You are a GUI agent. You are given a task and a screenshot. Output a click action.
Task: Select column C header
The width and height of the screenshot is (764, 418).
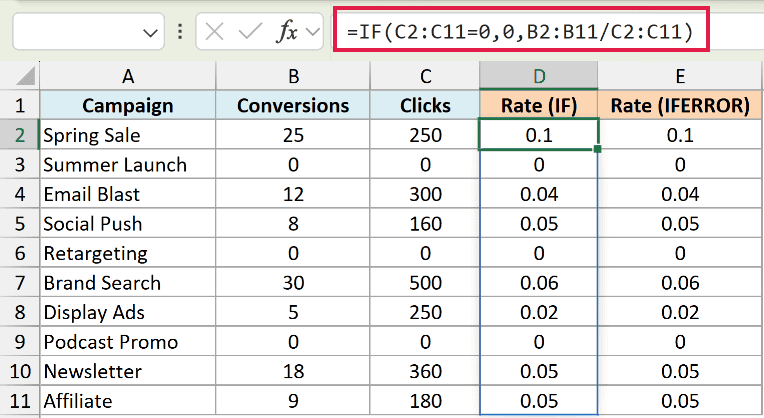(425, 76)
